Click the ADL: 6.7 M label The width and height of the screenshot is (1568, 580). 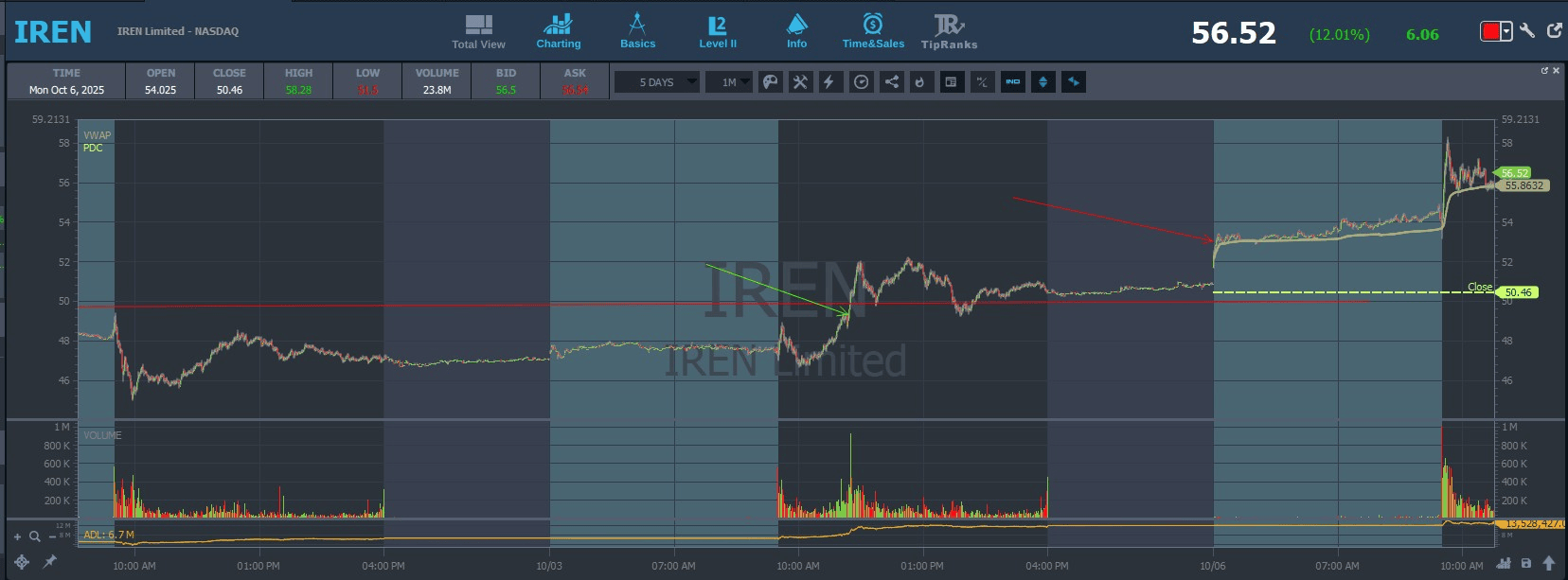[x=109, y=535]
